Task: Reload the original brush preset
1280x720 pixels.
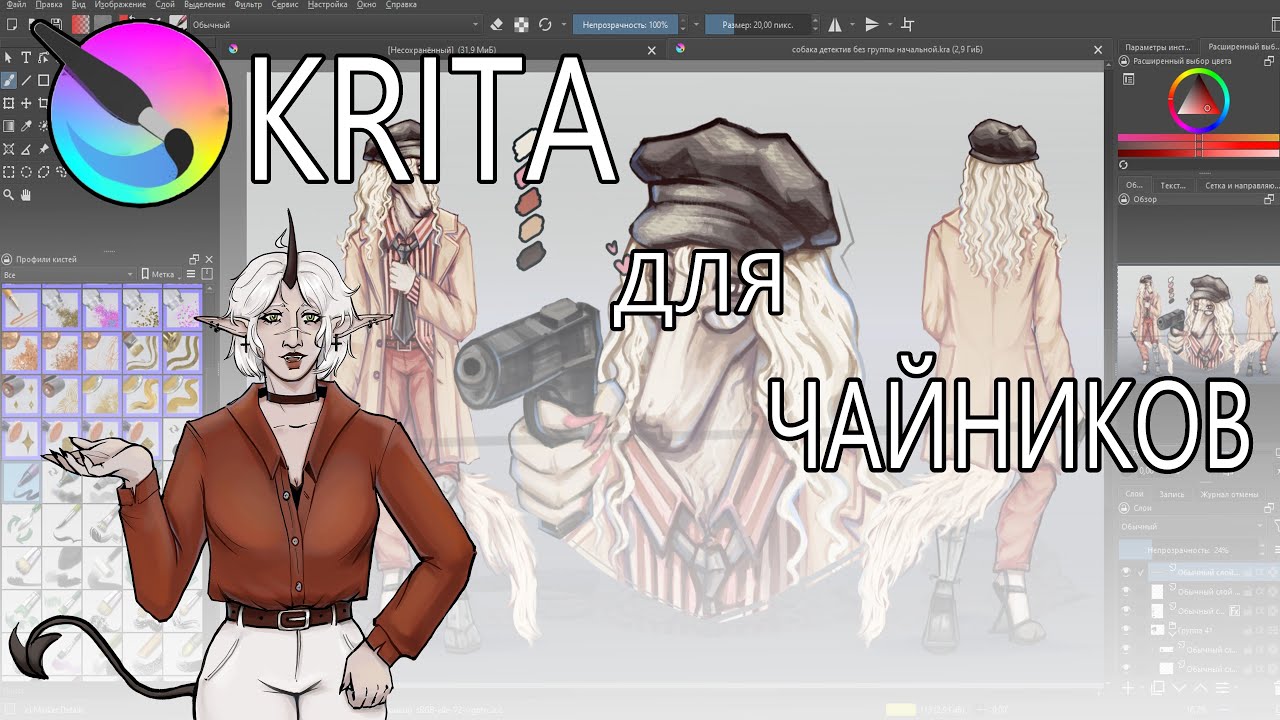Action: (x=545, y=24)
